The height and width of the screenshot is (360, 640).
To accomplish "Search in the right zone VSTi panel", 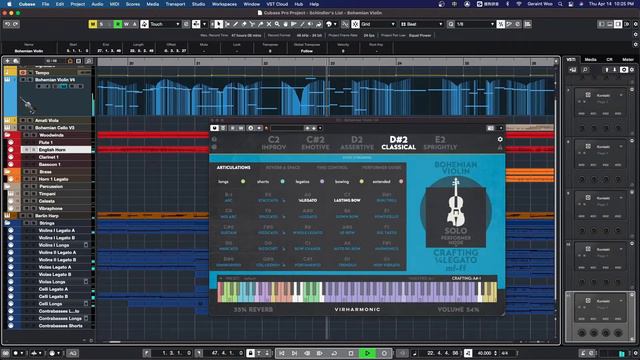I will pyautogui.click(x=585, y=70).
